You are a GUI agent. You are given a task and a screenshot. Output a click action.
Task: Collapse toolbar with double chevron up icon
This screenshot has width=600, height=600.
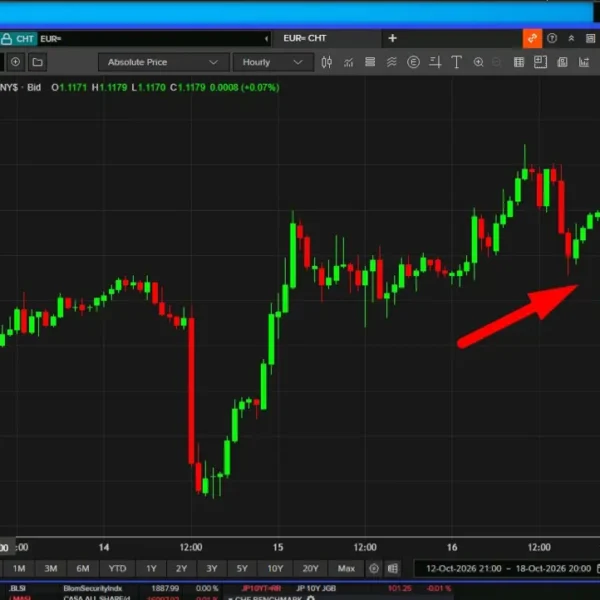click(571, 38)
